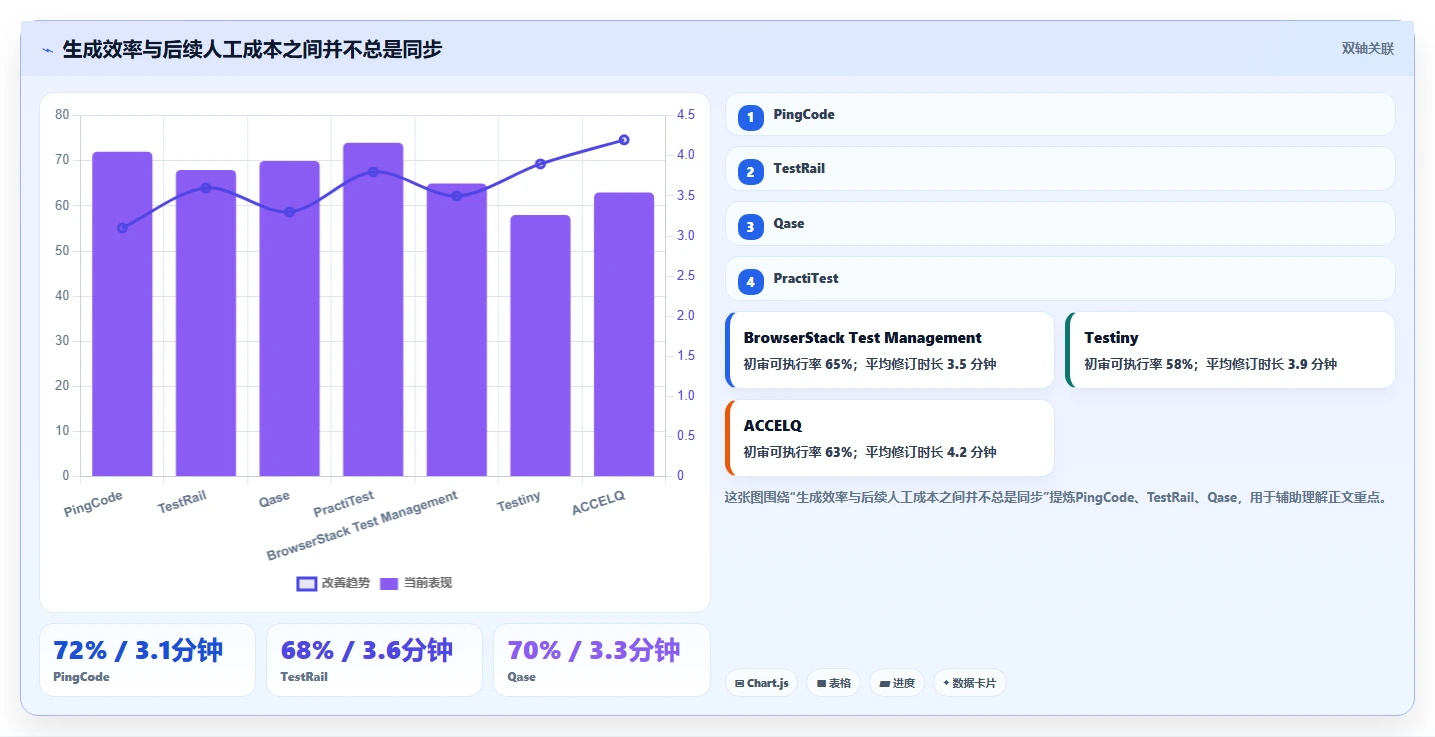Open the BrowserStack Test Management card
The image size is (1435, 737).
(890, 350)
